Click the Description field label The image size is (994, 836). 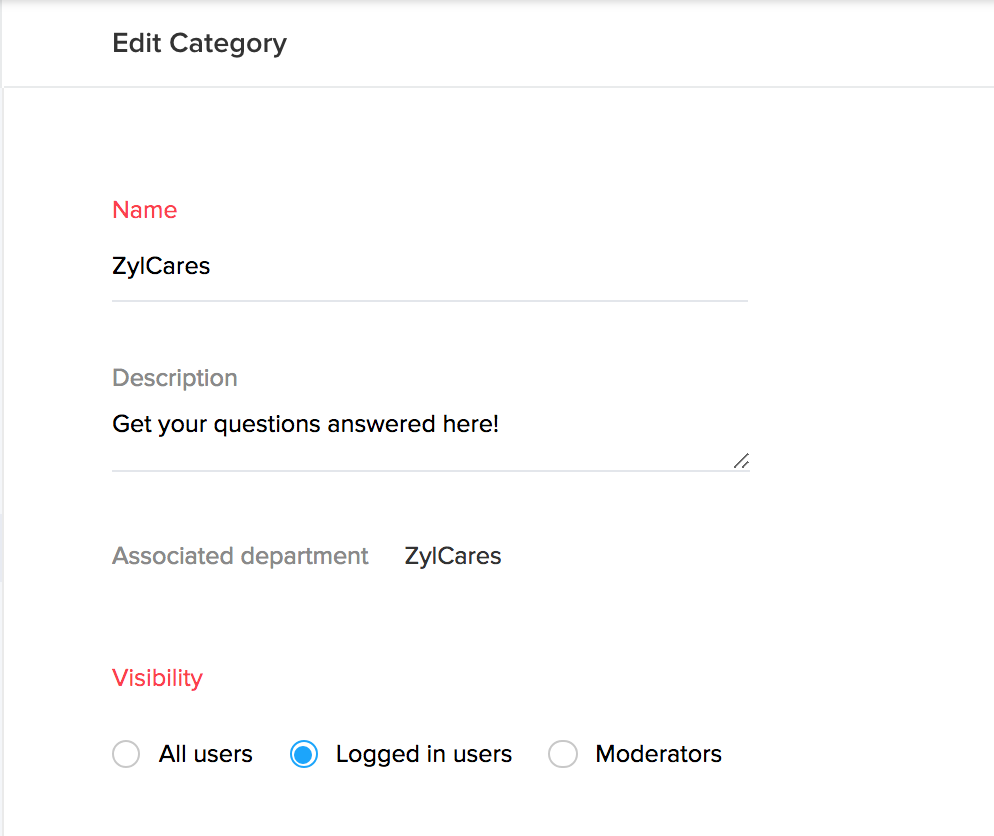coord(174,378)
